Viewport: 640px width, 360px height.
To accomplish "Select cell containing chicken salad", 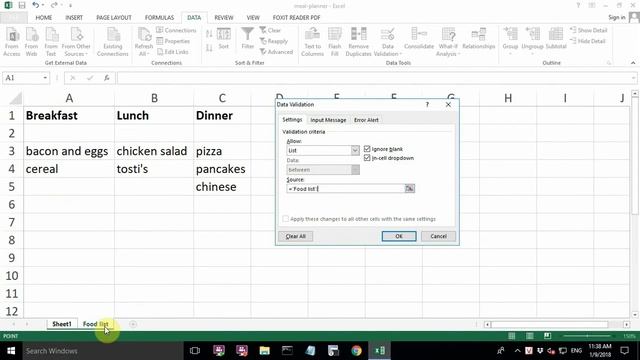I will click(154, 151).
